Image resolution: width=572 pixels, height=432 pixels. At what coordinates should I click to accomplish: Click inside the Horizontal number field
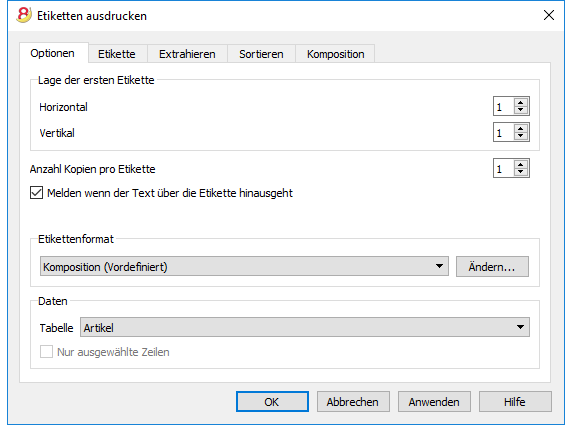(504, 107)
